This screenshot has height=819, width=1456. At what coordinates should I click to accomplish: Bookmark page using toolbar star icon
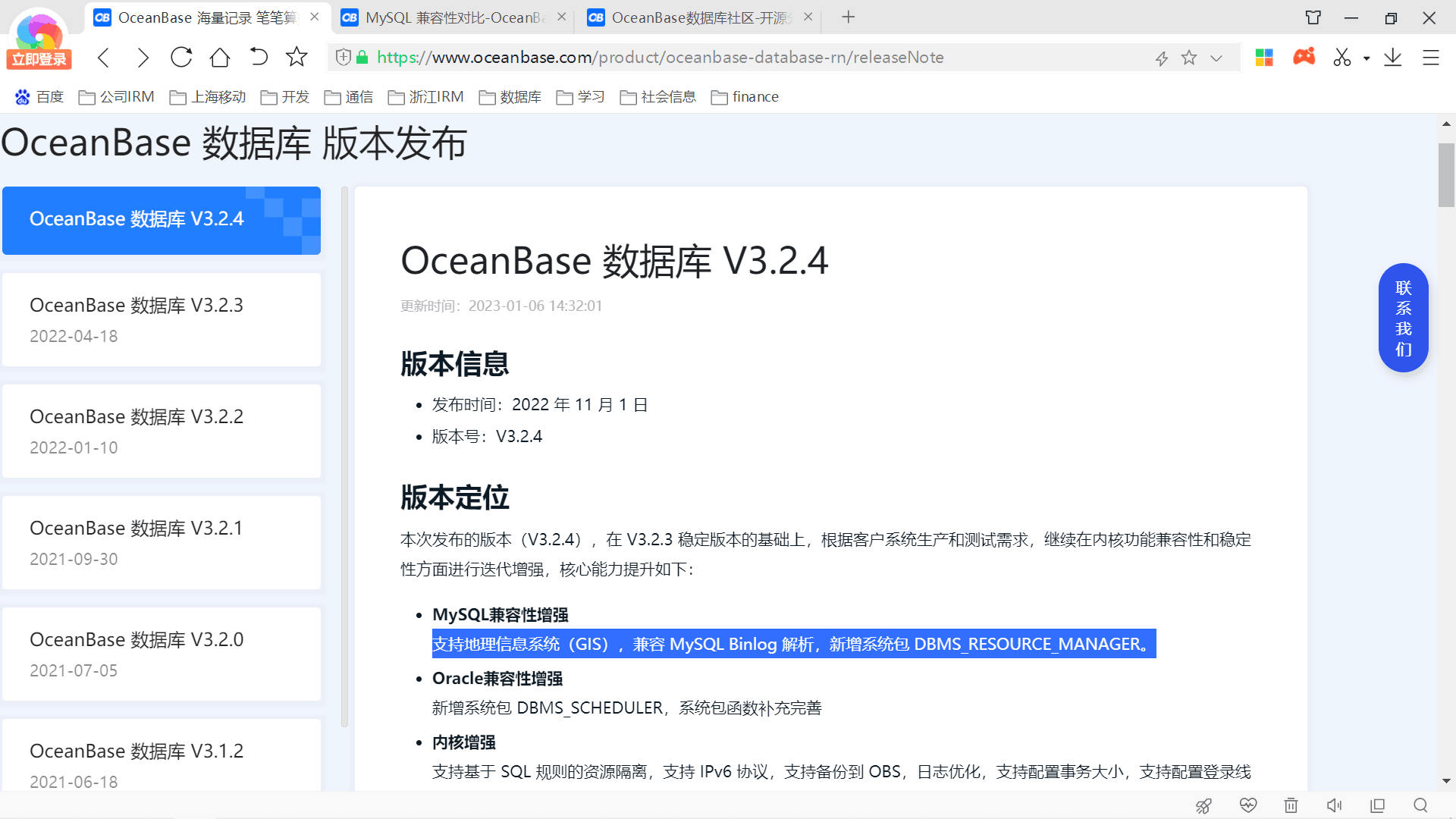coord(297,57)
